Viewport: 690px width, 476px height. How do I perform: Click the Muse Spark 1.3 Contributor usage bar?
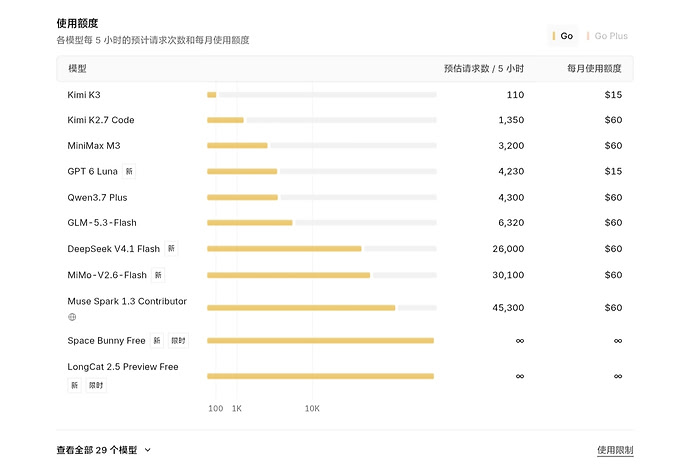pos(322,308)
